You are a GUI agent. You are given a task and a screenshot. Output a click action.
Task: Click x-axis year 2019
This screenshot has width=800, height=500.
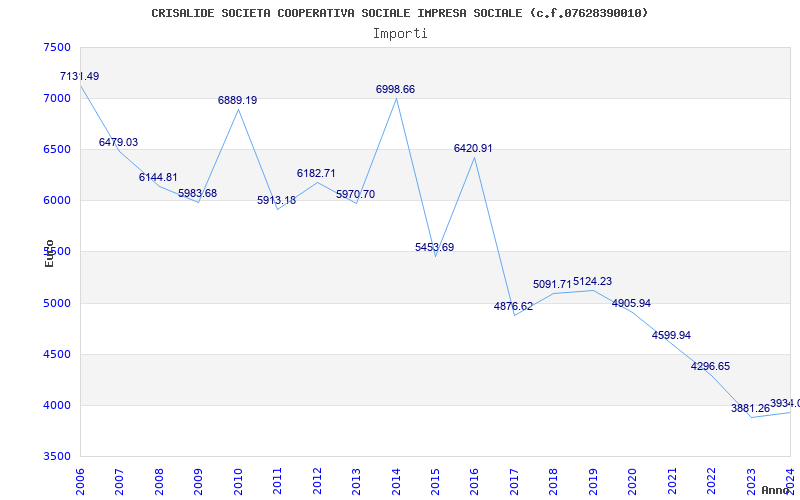pos(593,481)
